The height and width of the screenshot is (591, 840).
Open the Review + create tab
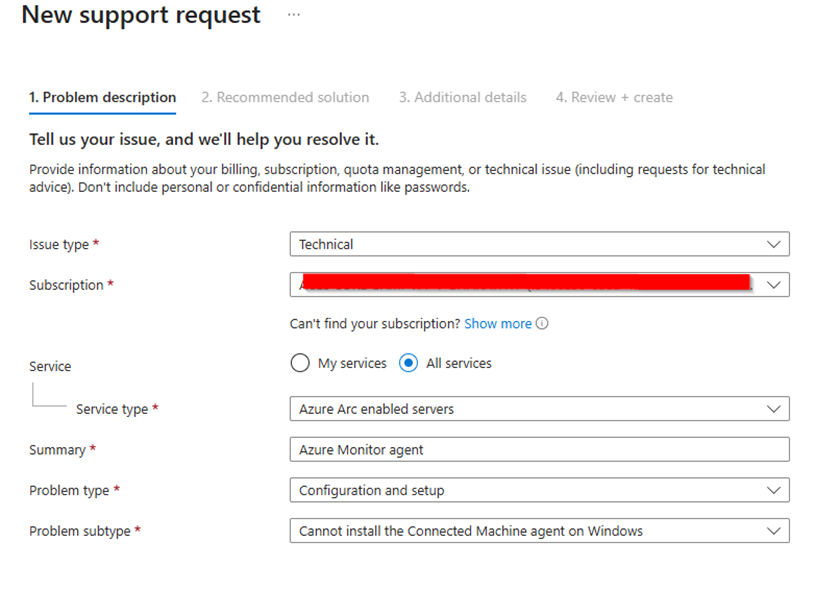(x=614, y=98)
